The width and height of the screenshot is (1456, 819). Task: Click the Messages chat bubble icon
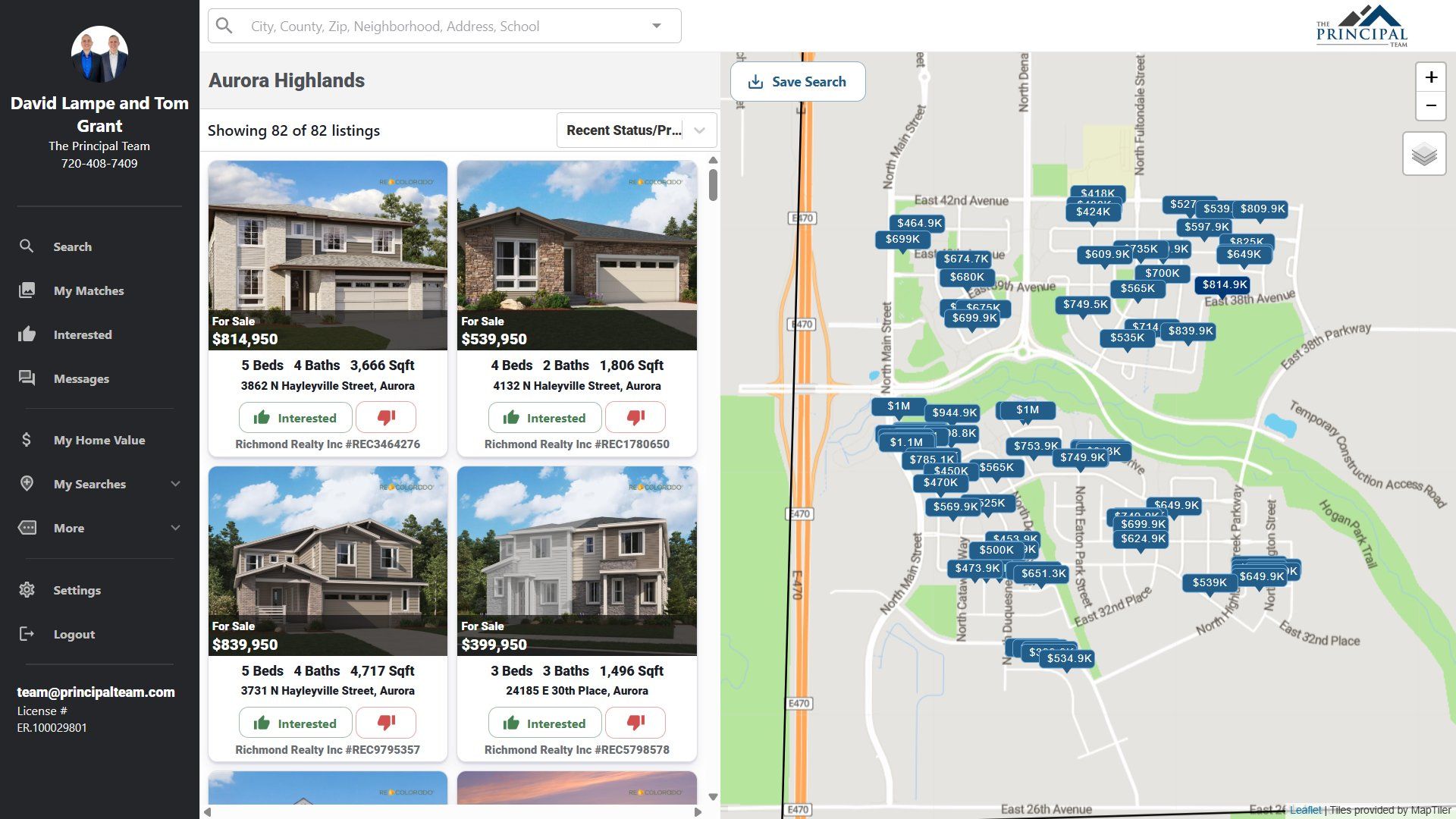point(27,378)
